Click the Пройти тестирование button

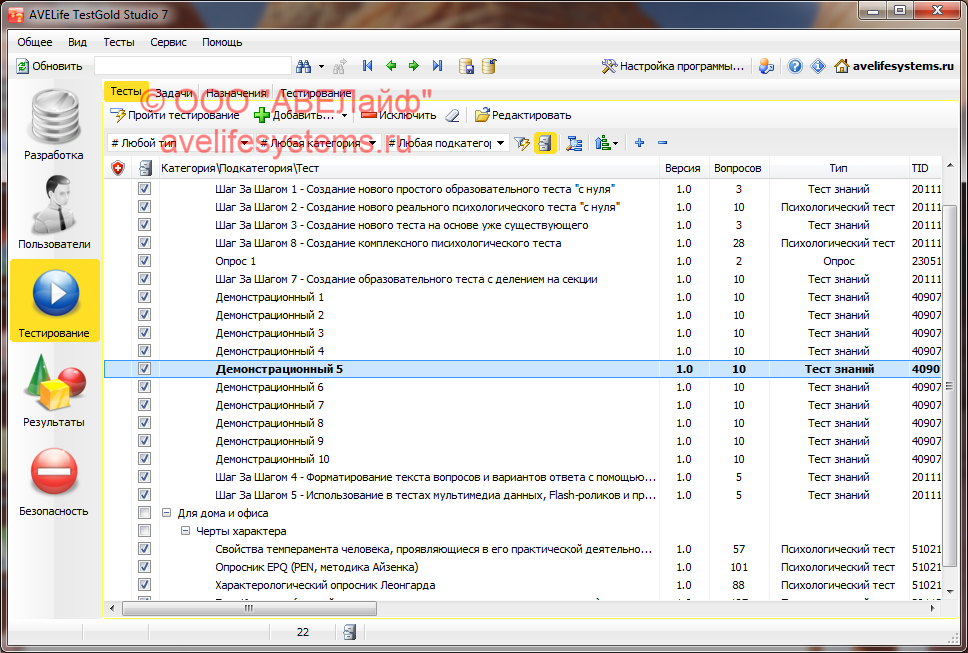click(175, 115)
